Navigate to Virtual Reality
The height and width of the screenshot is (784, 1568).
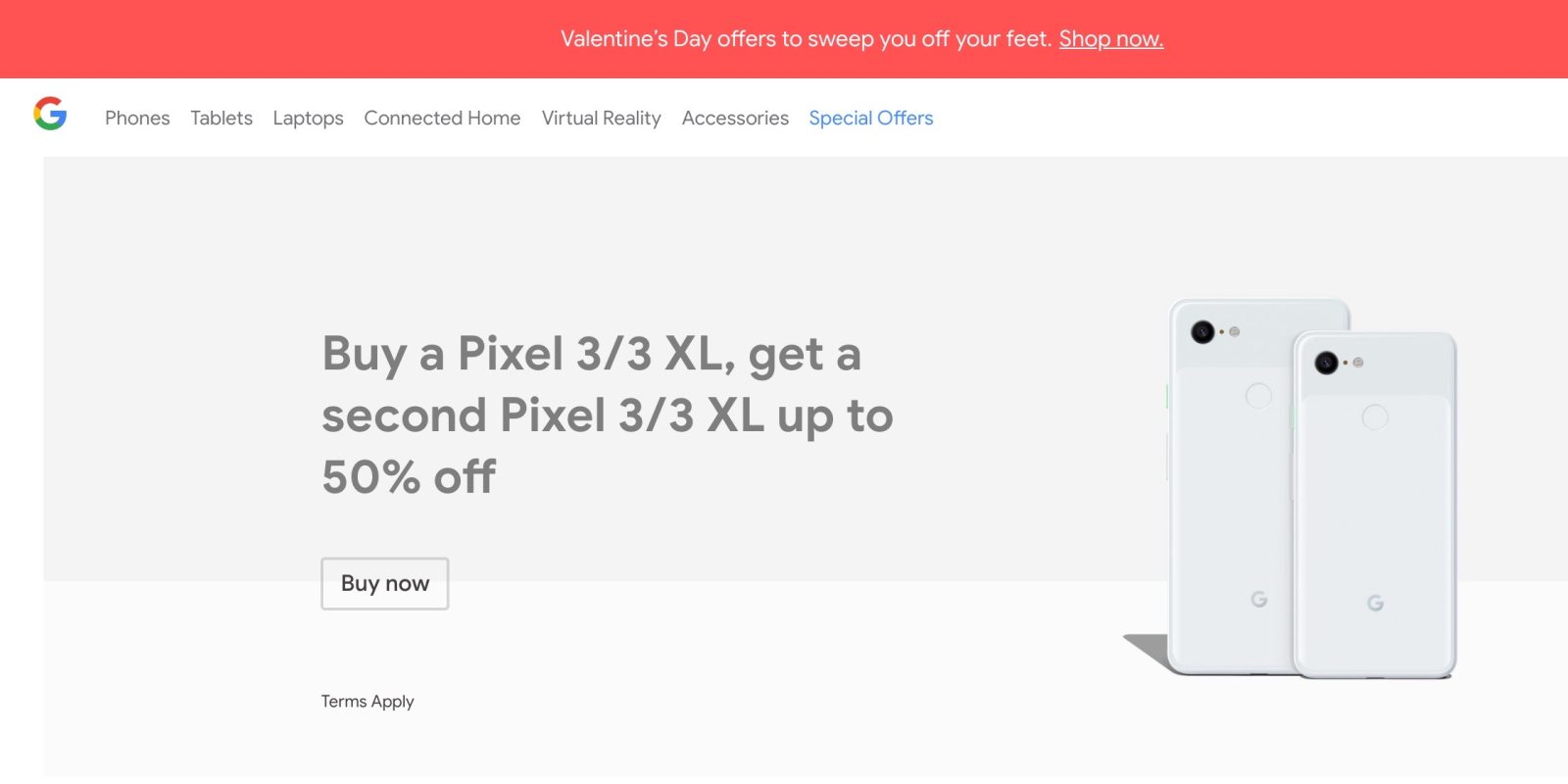click(x=601, y=119)
